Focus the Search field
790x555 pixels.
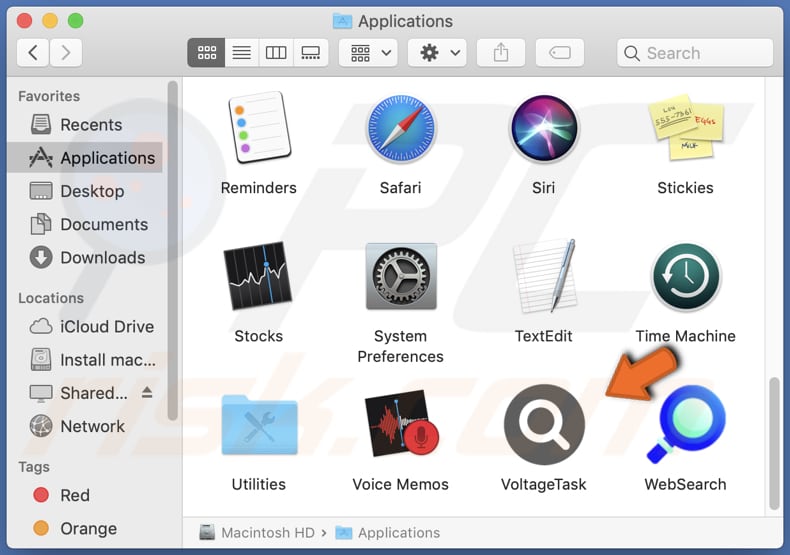(x=695, y=52)
